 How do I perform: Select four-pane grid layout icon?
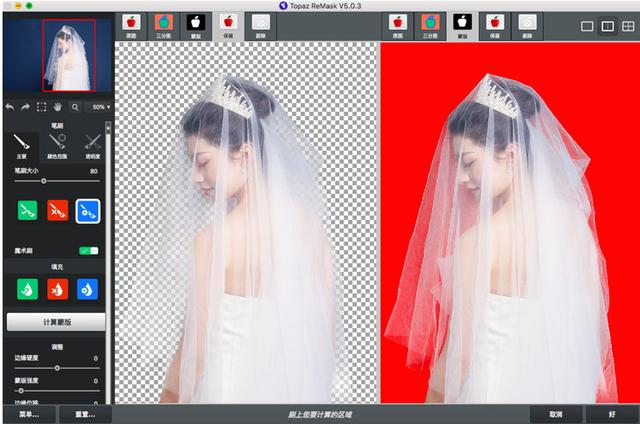[628, 27]
